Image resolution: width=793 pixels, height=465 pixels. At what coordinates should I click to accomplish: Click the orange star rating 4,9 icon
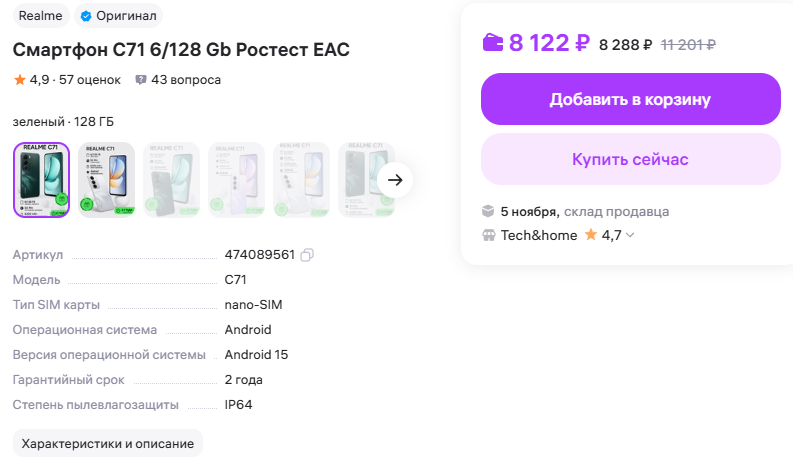[x=19, y=80]
